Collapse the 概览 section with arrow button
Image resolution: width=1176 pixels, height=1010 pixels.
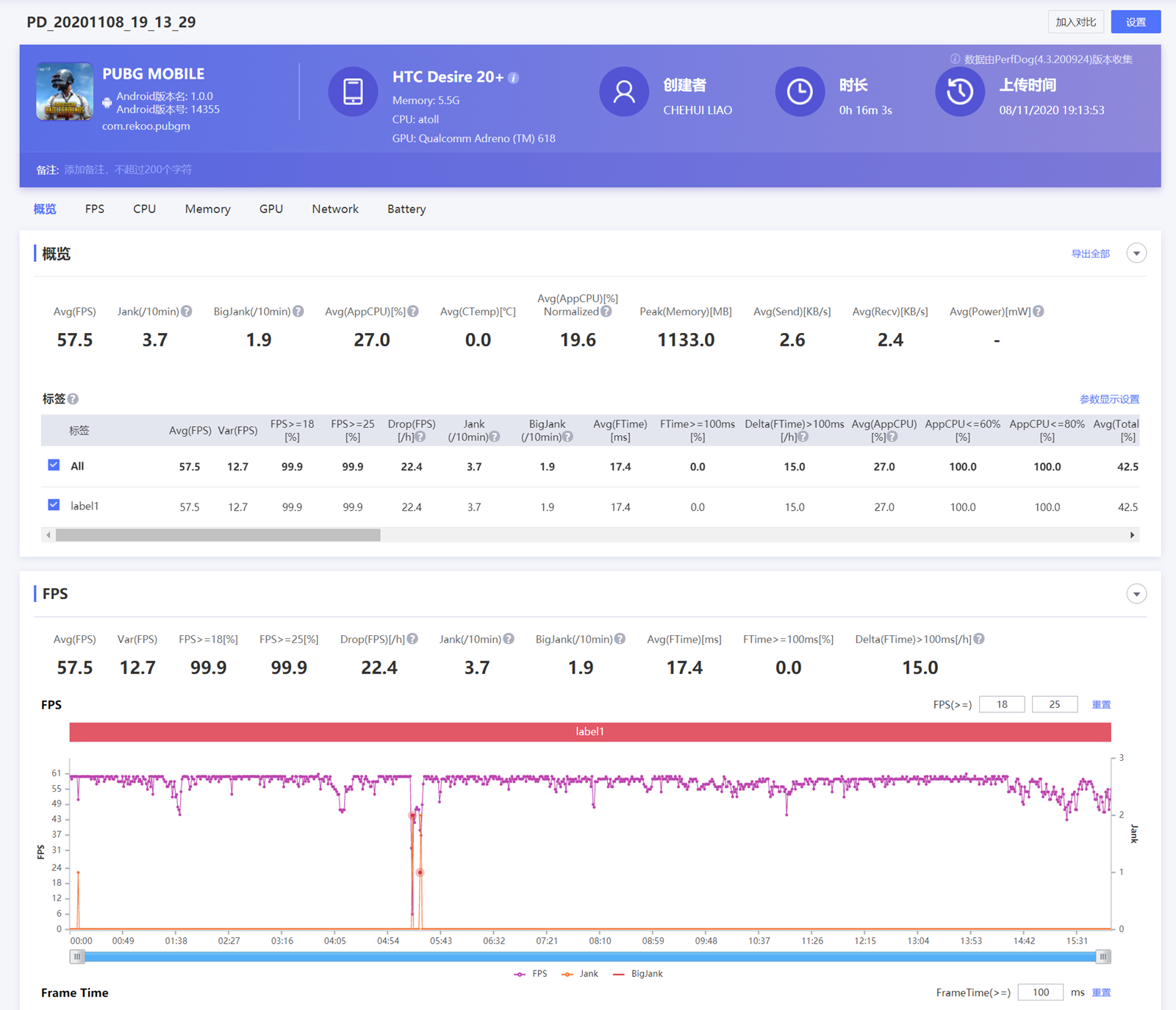(1136, 254)
